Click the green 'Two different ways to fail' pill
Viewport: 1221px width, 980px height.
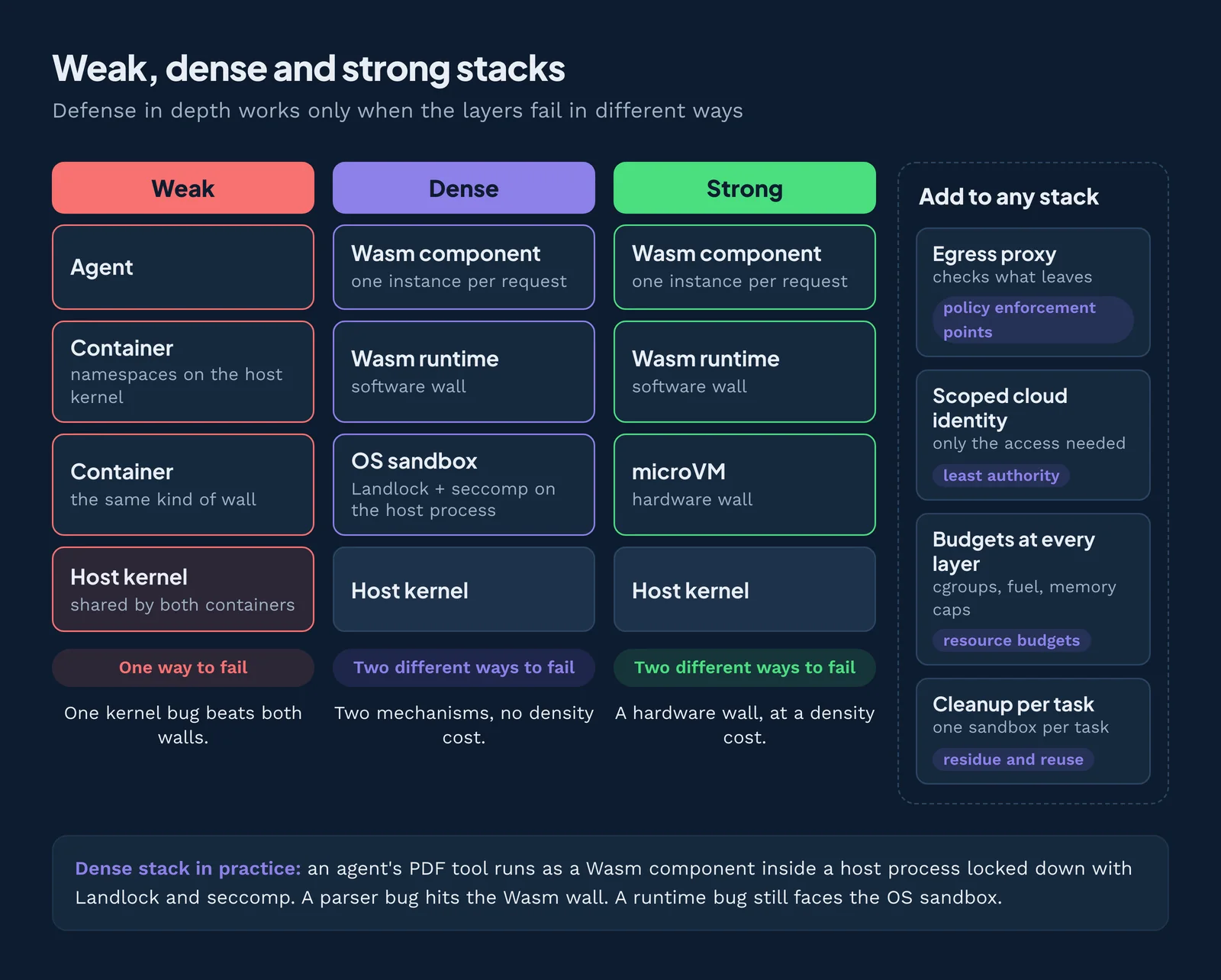[x=745, y=668]
